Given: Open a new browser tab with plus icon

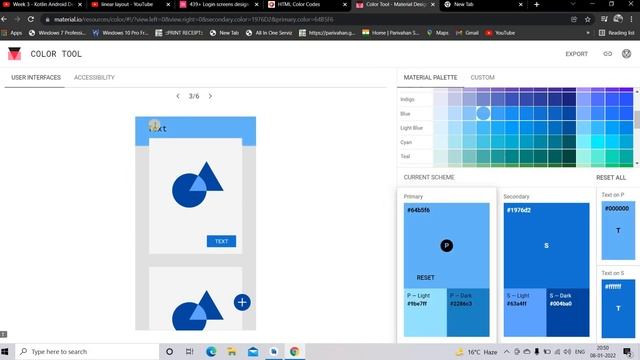Looking at the screenshot, I should (x=536, y=4).
